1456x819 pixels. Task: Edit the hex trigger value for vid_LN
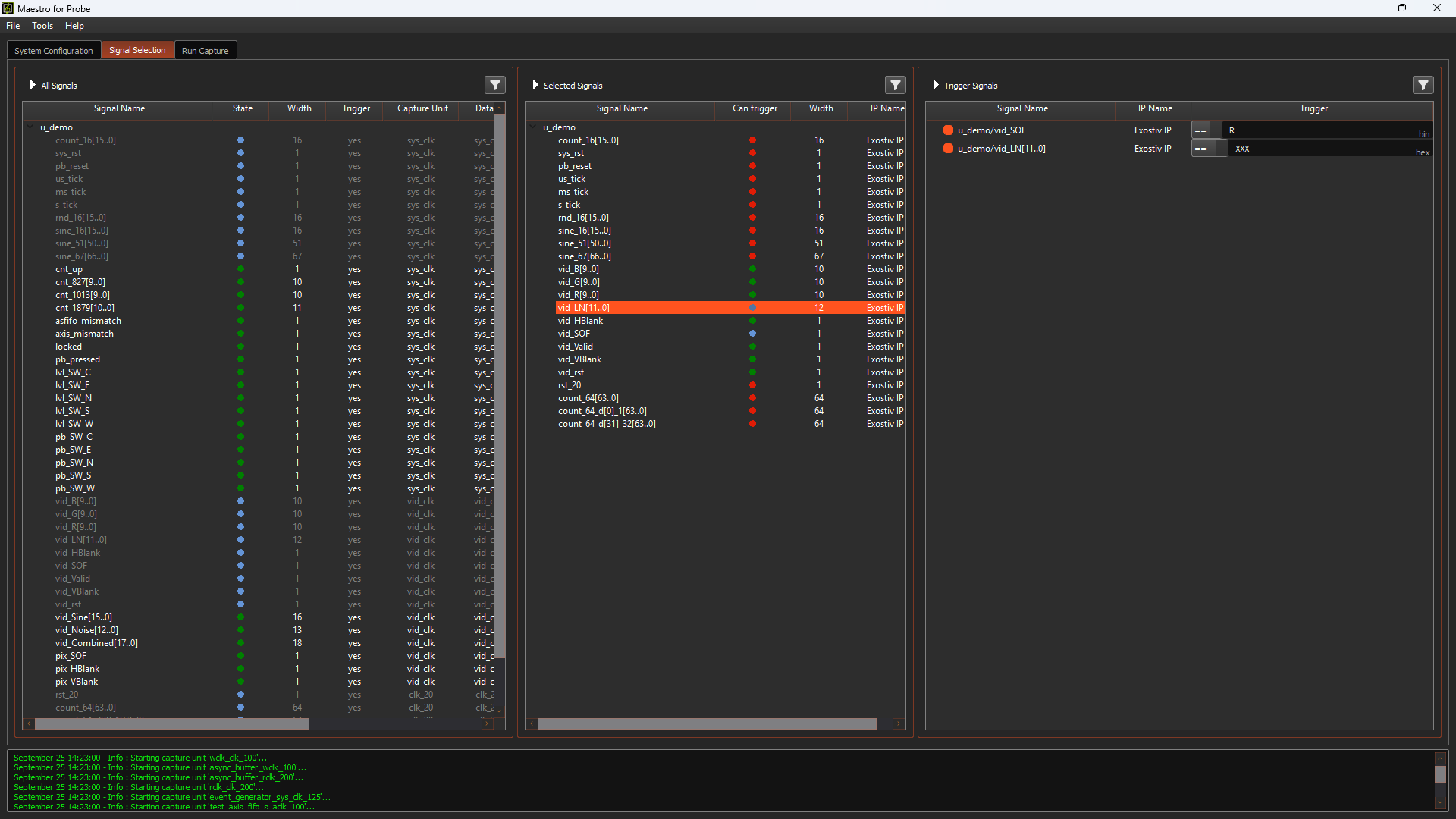(x=1330, y=149)
